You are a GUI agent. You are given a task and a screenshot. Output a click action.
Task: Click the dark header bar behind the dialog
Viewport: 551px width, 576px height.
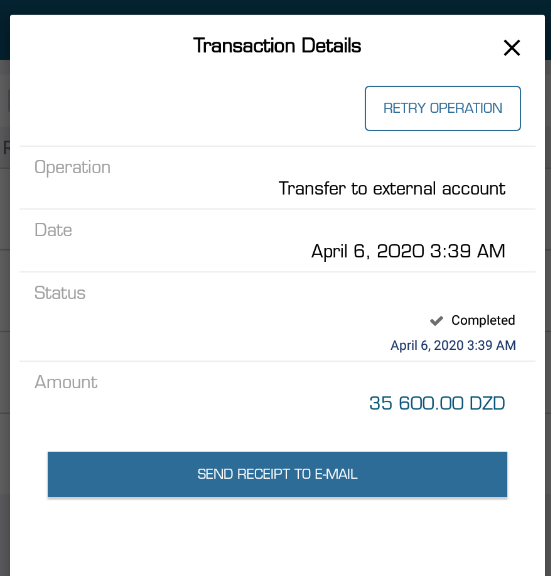276,7
